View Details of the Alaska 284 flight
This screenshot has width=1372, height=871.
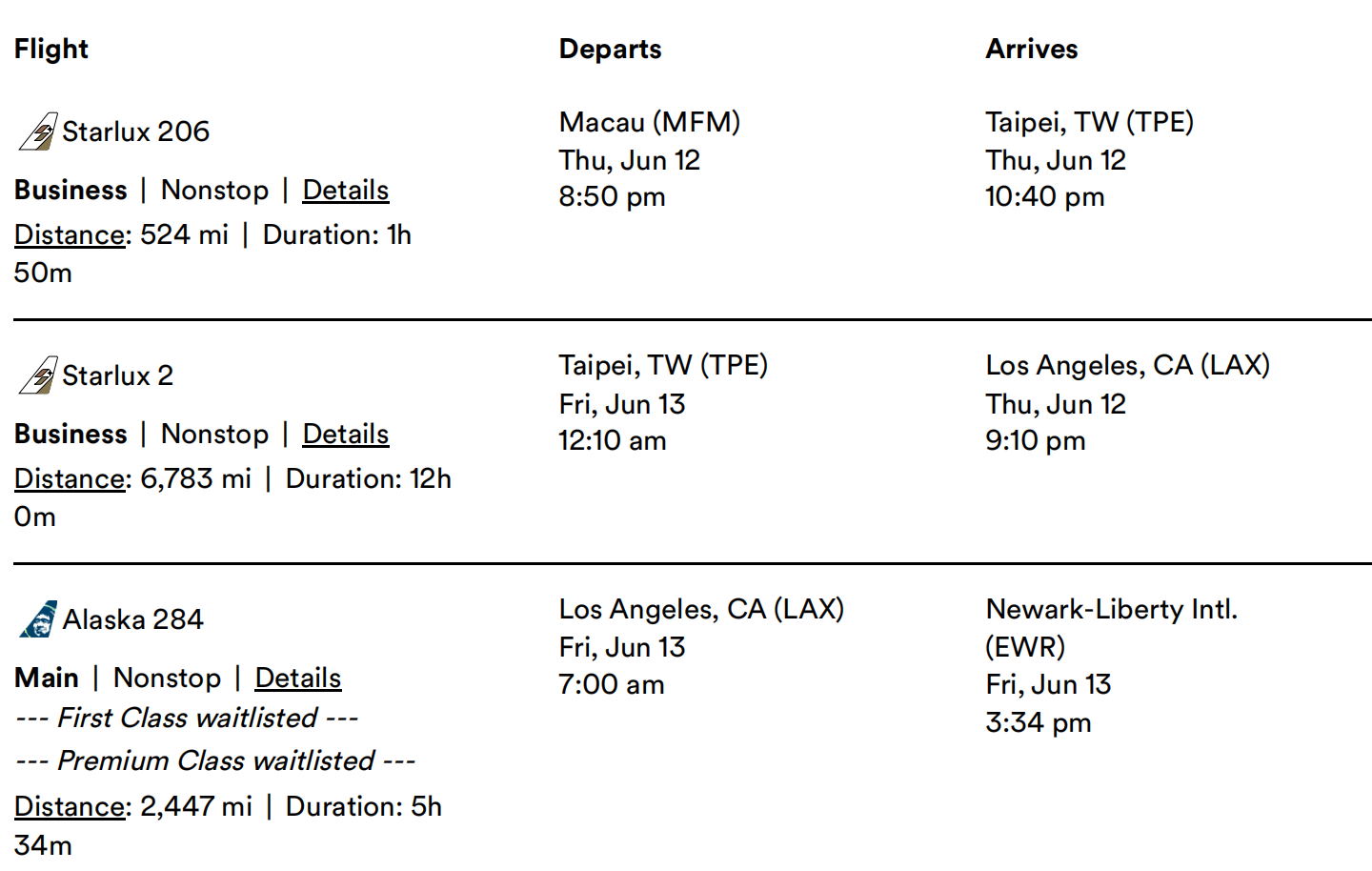(297, 679)
